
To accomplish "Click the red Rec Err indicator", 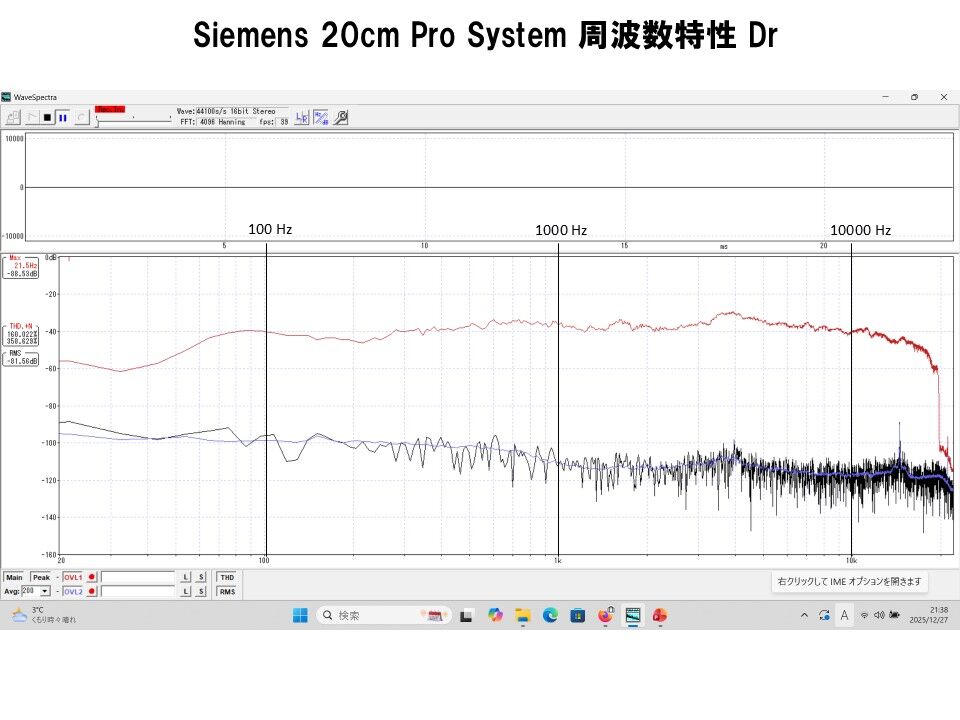I will pos(110,109).
